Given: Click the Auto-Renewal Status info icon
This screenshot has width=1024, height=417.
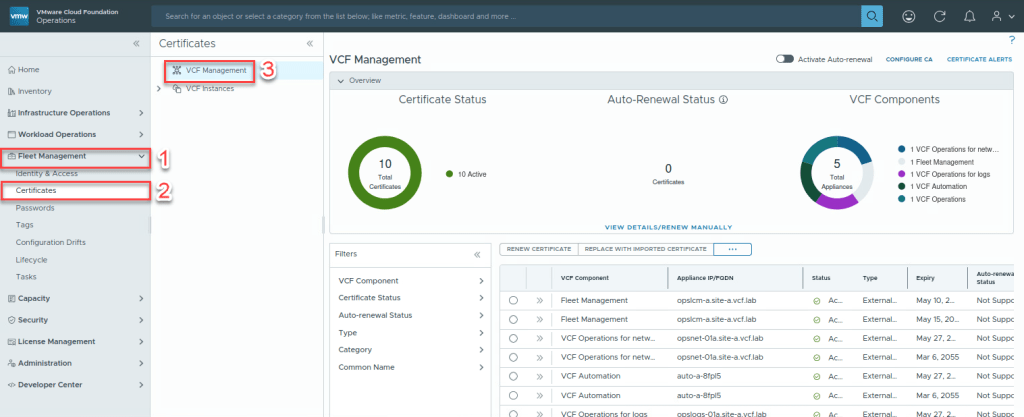Looking at the screenshot, I should (x=723, y=100).
